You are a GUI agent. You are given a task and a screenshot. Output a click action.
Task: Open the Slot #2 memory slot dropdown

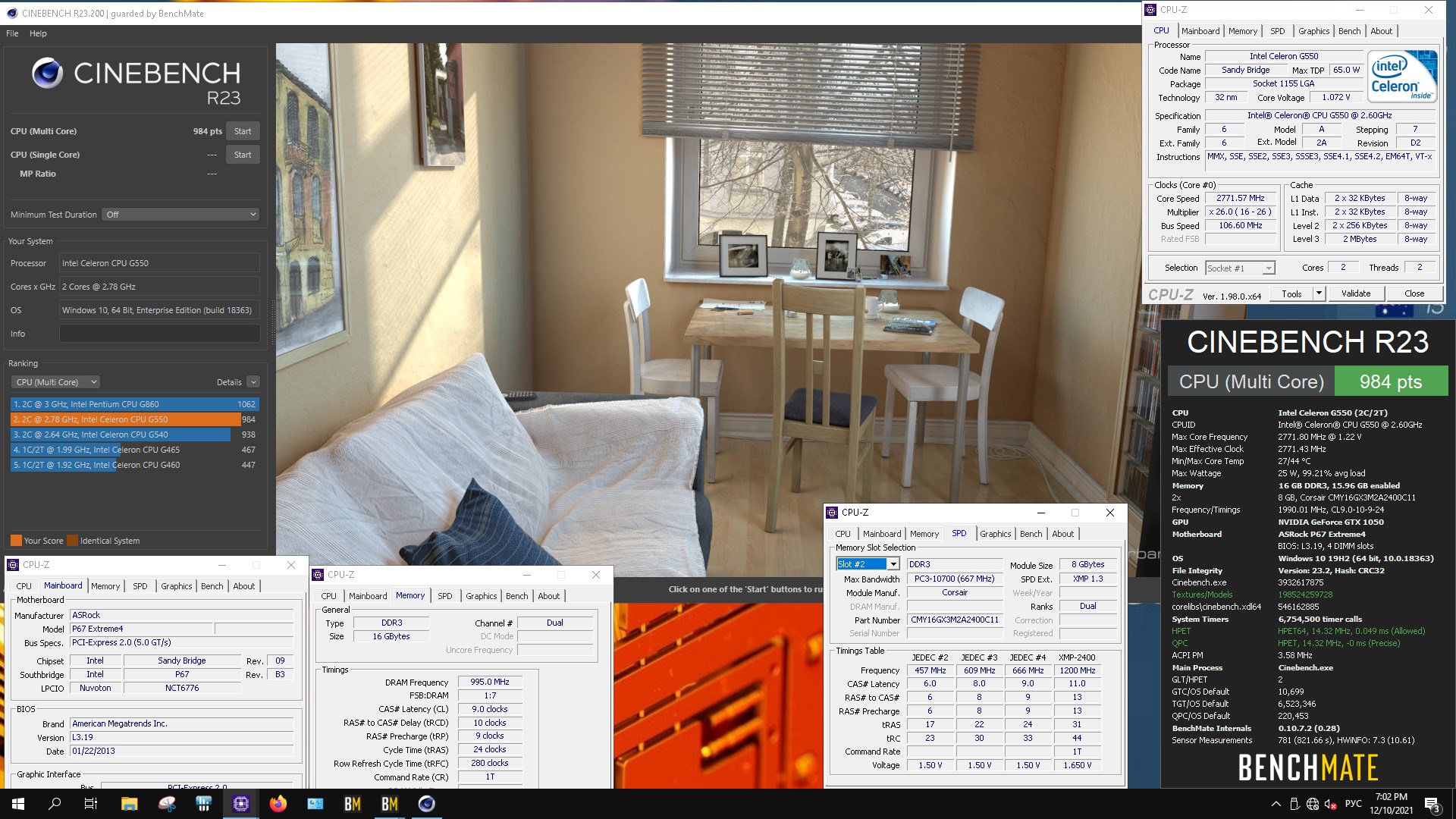pyautogui.click(x=868, y=564)
